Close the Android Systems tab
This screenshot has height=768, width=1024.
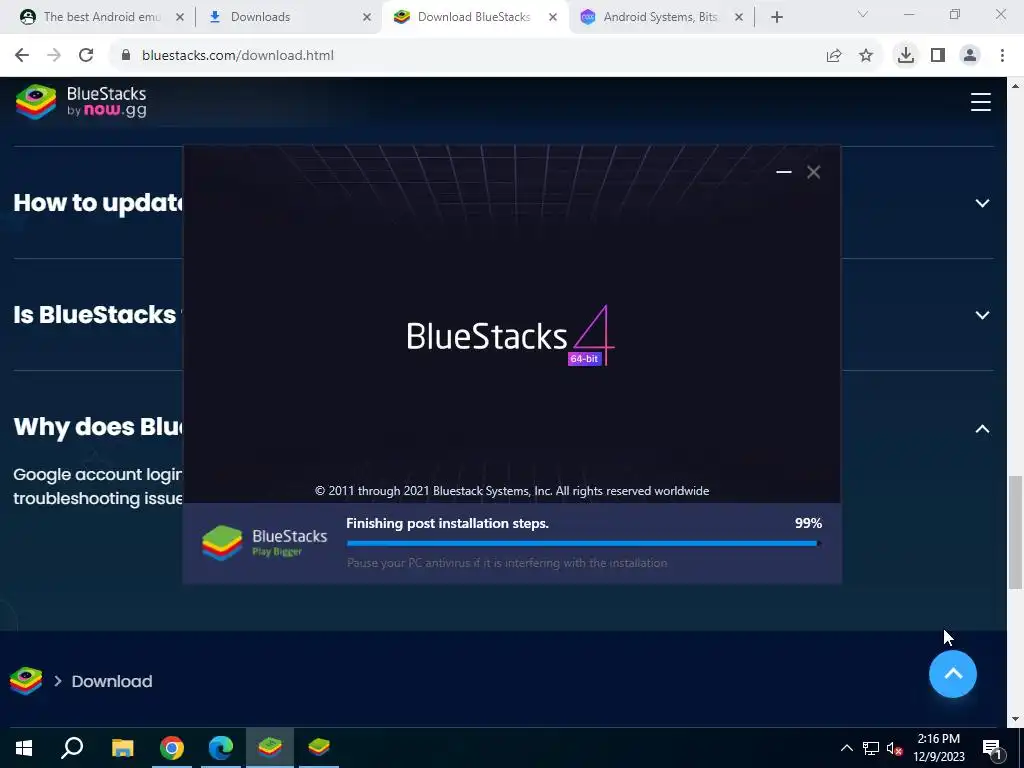739,18
